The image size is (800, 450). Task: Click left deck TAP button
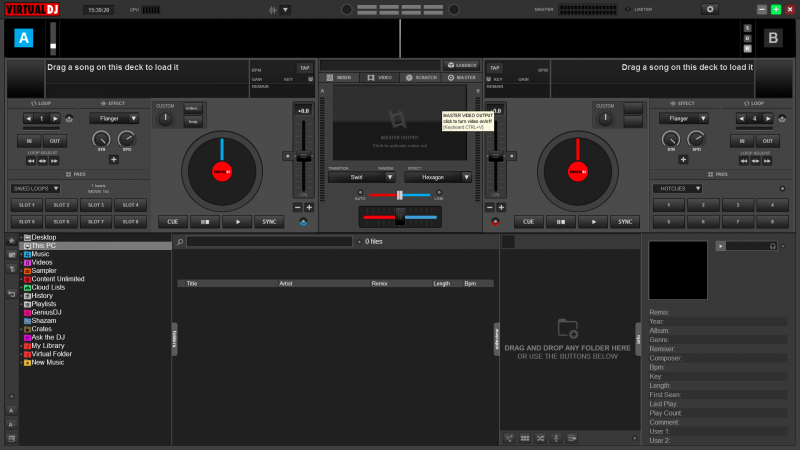(305, 68)
